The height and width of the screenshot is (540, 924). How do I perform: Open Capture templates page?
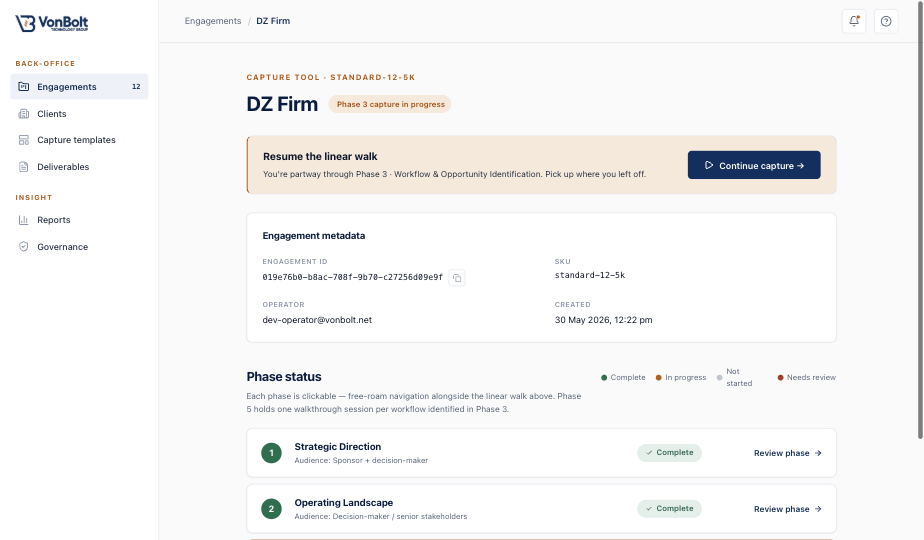point(79,140)
